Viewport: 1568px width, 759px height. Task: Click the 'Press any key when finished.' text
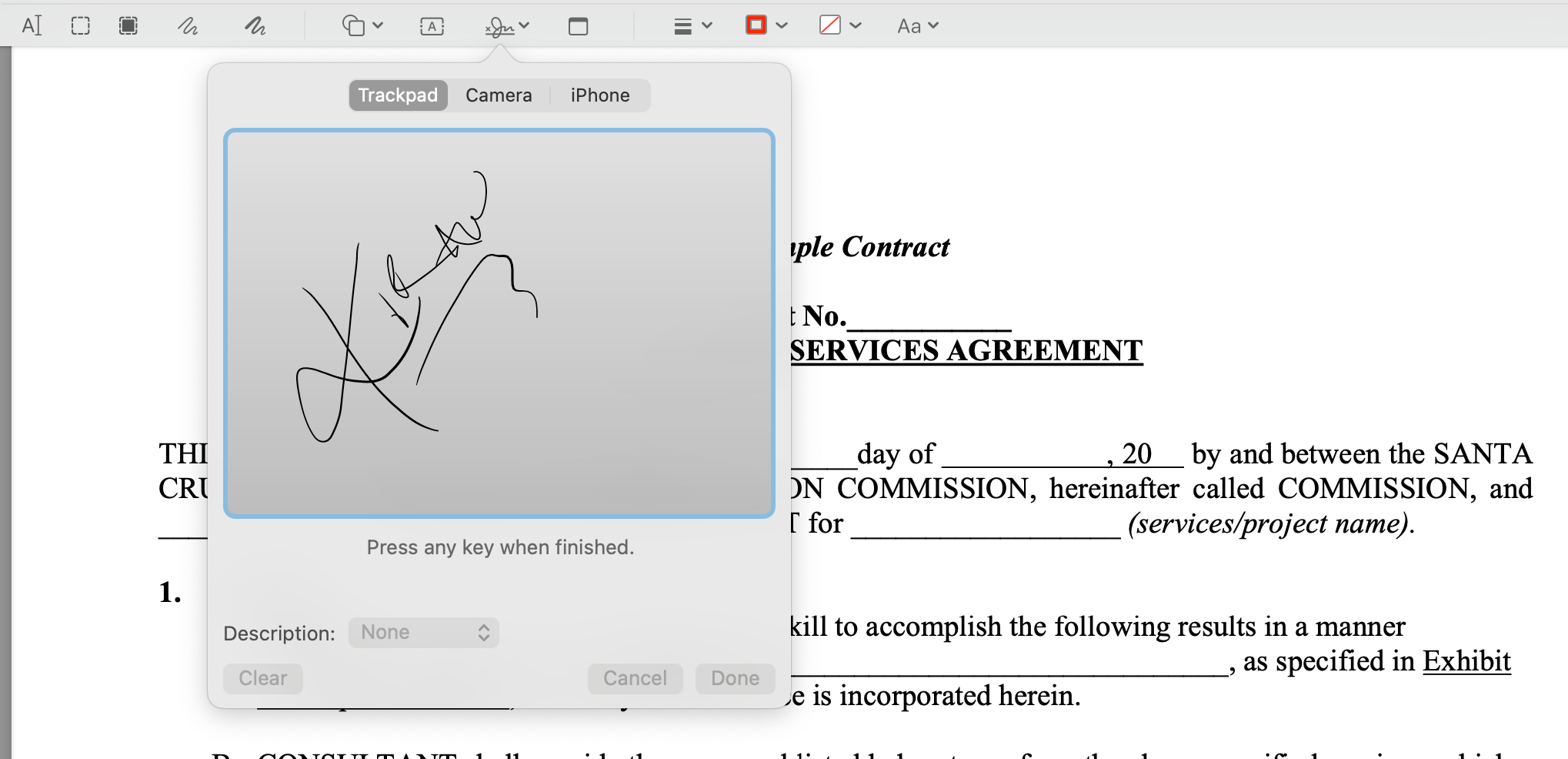coord(500,547)
